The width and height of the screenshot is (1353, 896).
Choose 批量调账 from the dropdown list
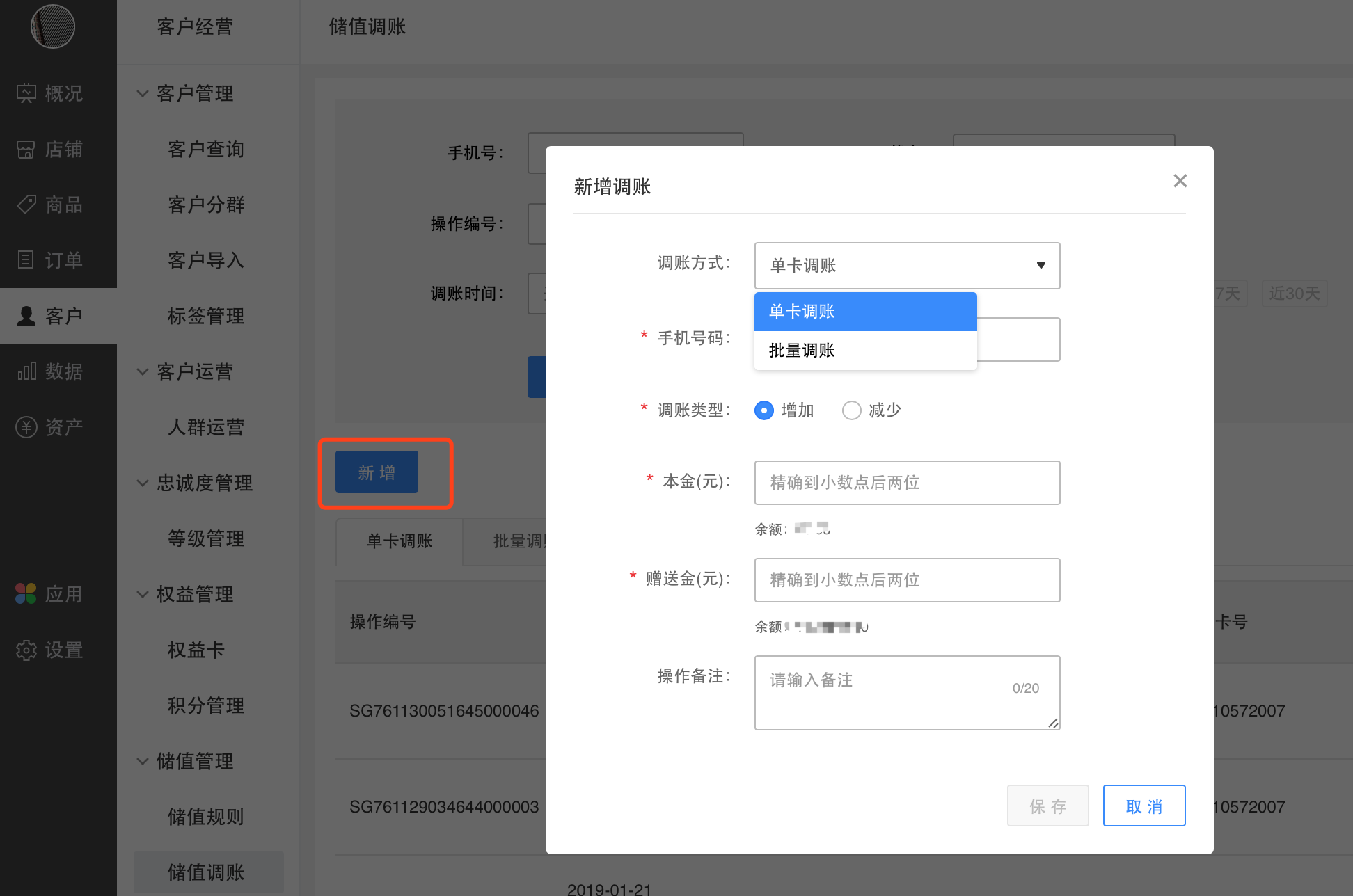[800, 350]
